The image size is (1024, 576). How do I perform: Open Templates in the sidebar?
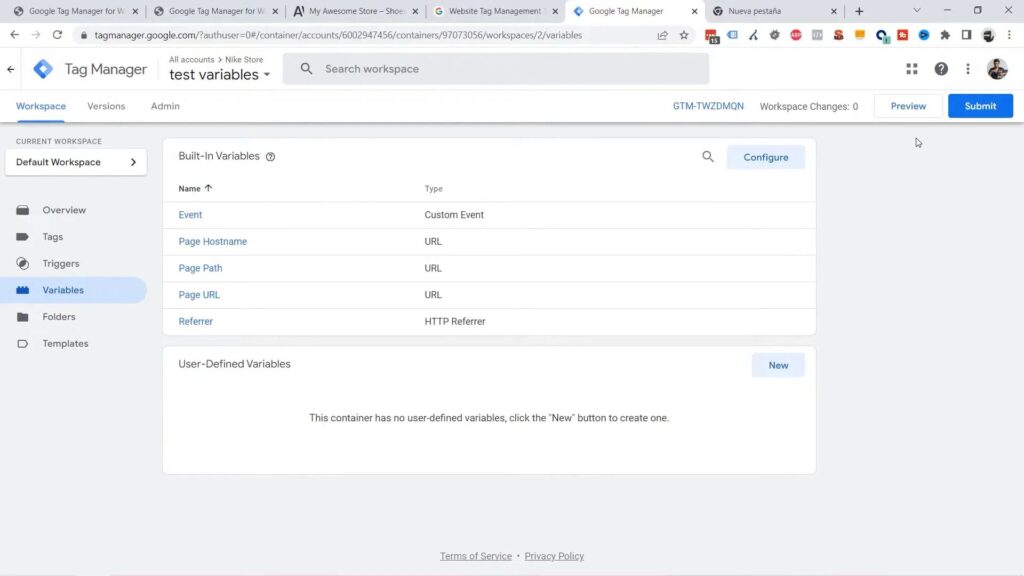(65, 344)
